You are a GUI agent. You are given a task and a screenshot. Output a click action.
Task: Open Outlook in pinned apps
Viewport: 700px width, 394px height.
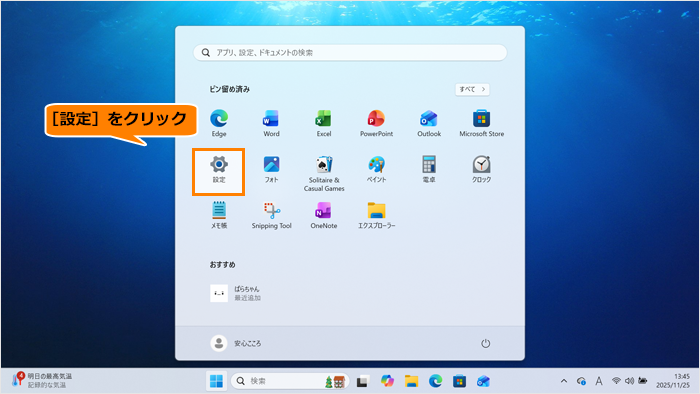point(429,123)
